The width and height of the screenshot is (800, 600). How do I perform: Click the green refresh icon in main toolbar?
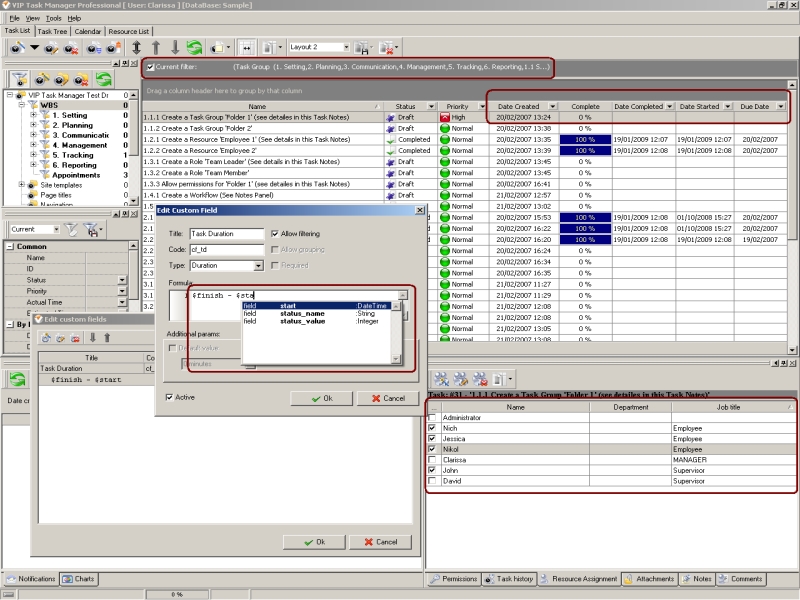194,47
